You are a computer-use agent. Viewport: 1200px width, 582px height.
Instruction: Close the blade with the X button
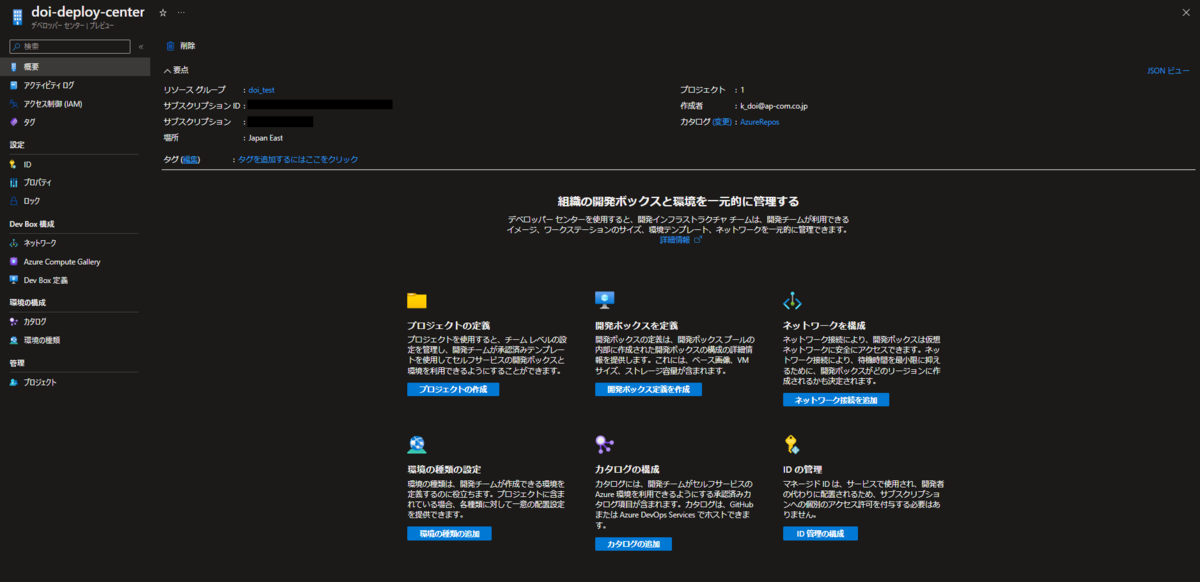(x=1184, y=12)
